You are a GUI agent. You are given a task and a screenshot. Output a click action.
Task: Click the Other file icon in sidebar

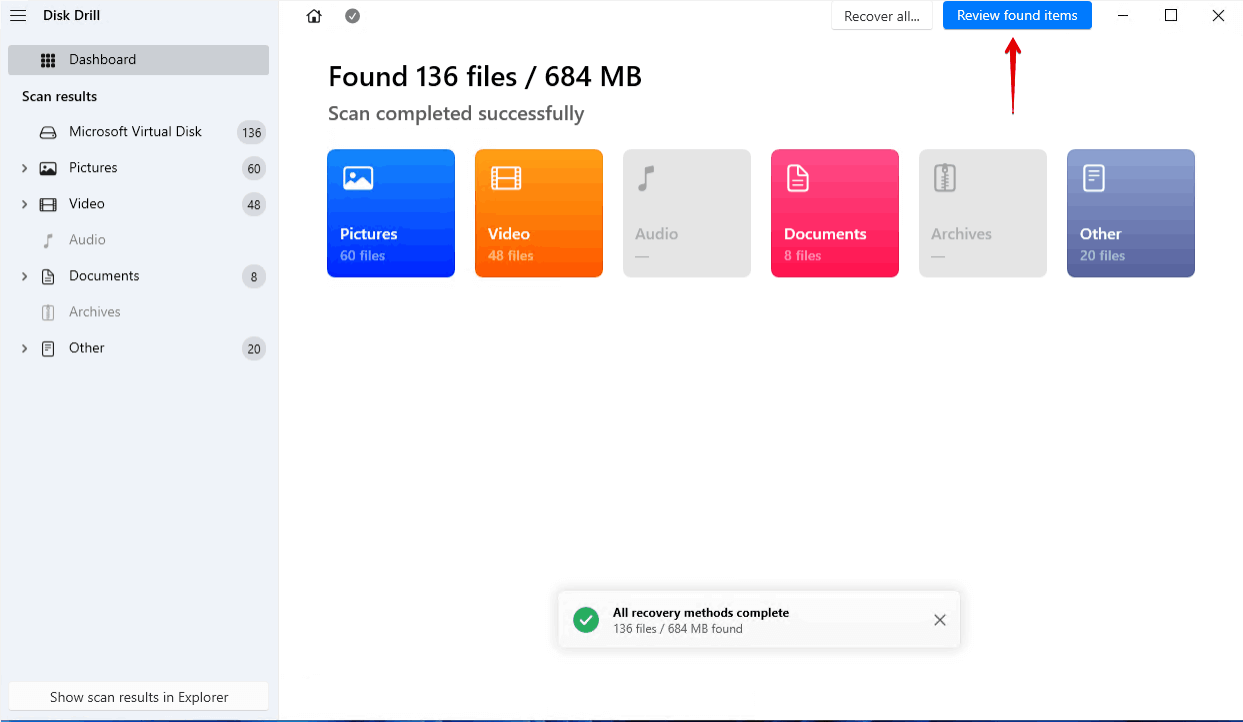coord(48,348)
